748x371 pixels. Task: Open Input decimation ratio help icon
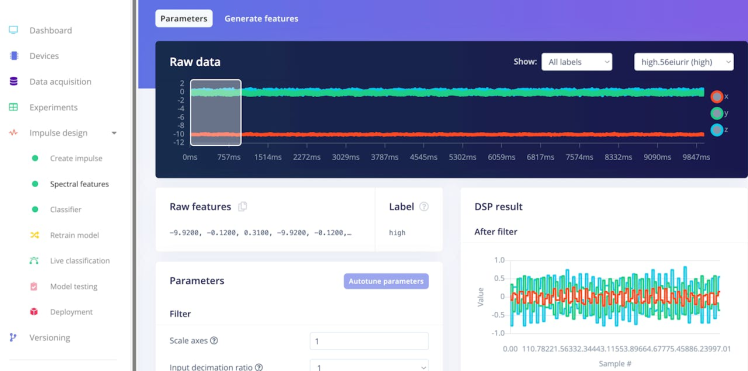(x=259, y=367)
